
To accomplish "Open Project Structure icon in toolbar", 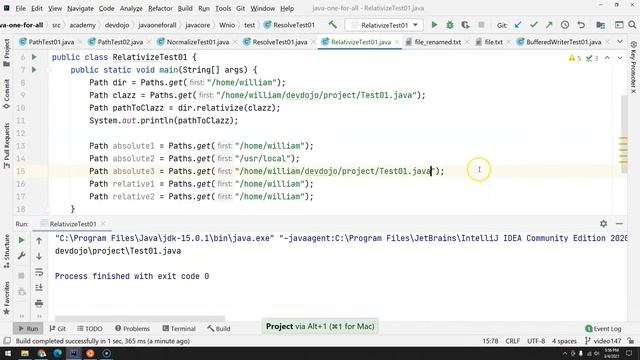I will coord(600,25).
